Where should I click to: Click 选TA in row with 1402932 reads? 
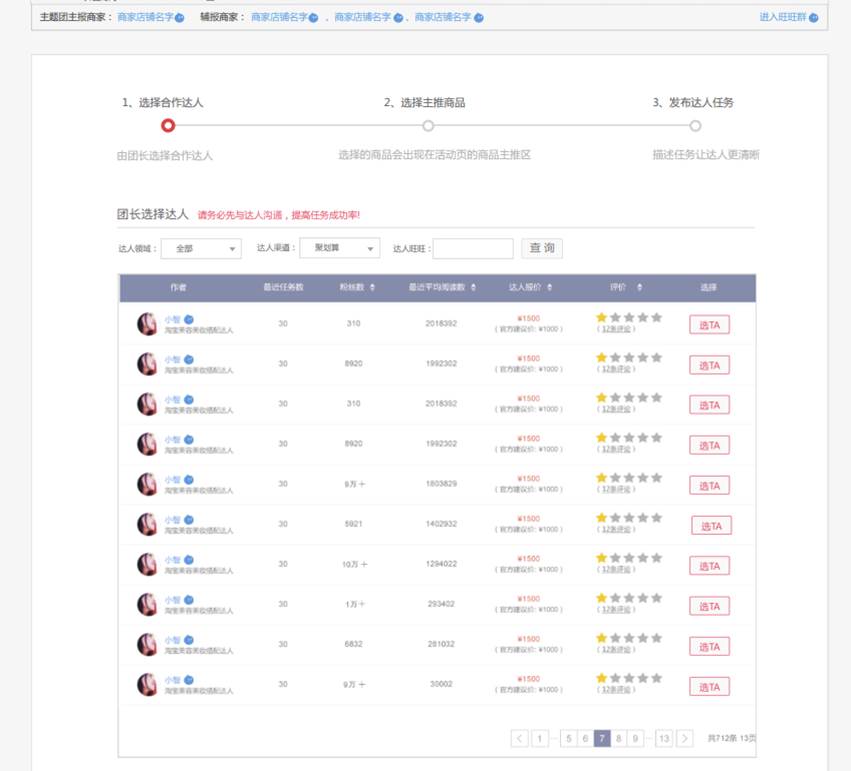[712, 526]
